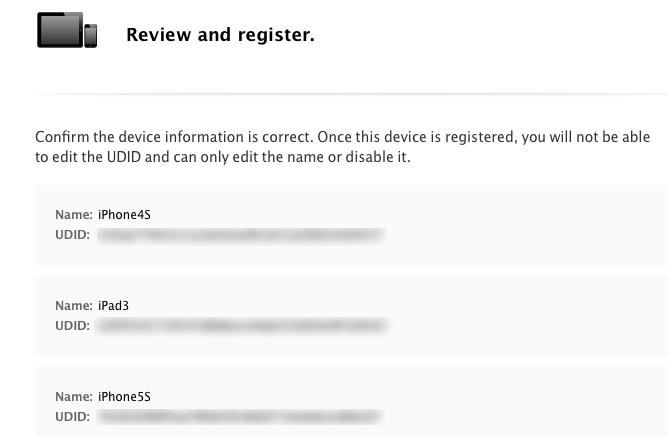
Task: Click the Name label for iPhone4S
Action: click(74, 215)
